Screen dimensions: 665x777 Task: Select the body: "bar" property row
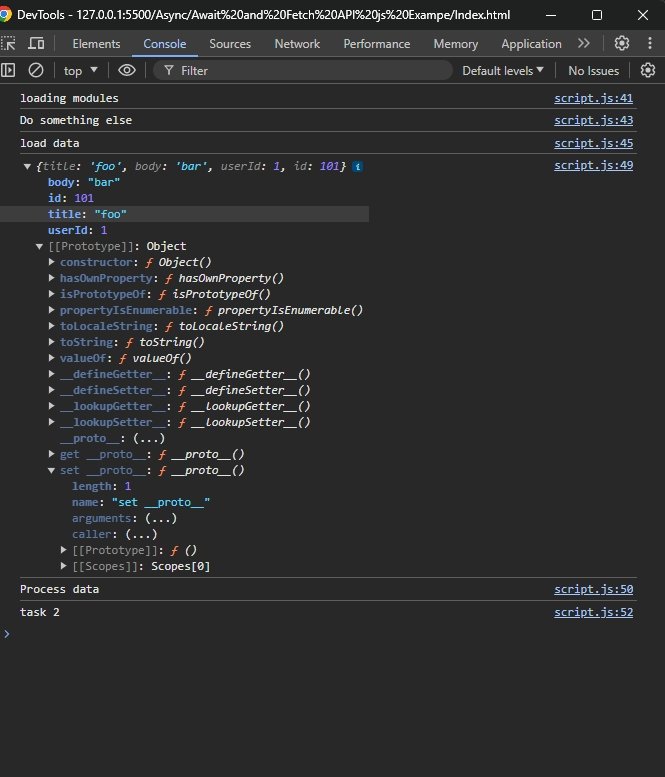84,182
